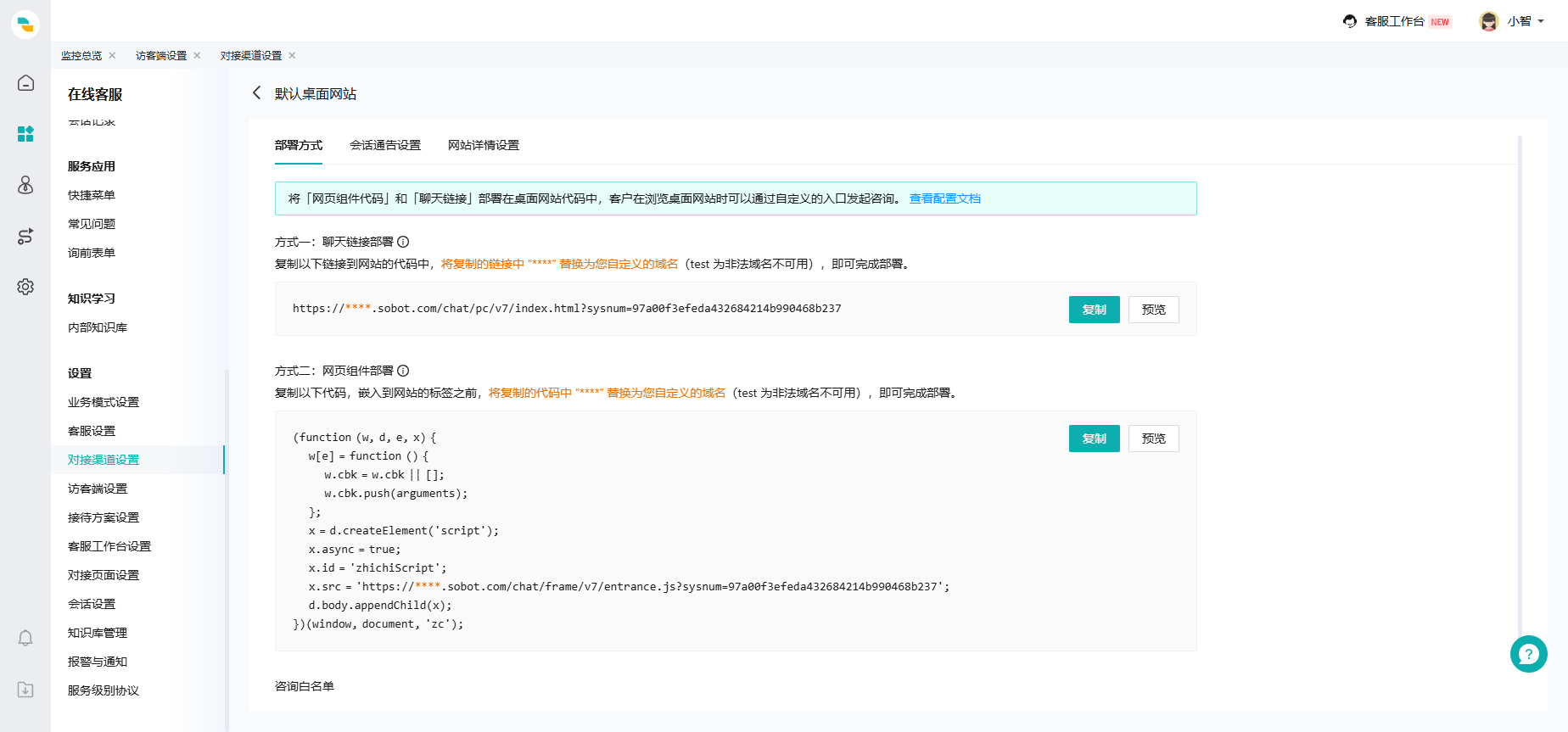1568x732 pixels.
Task: Click info icon next to 网页组件部署
Action: pyautogui.click(x=403, y=371)
